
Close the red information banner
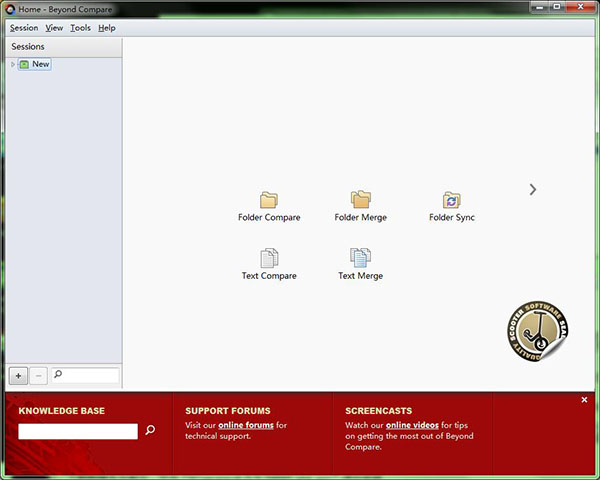click(x=585, y=400)
